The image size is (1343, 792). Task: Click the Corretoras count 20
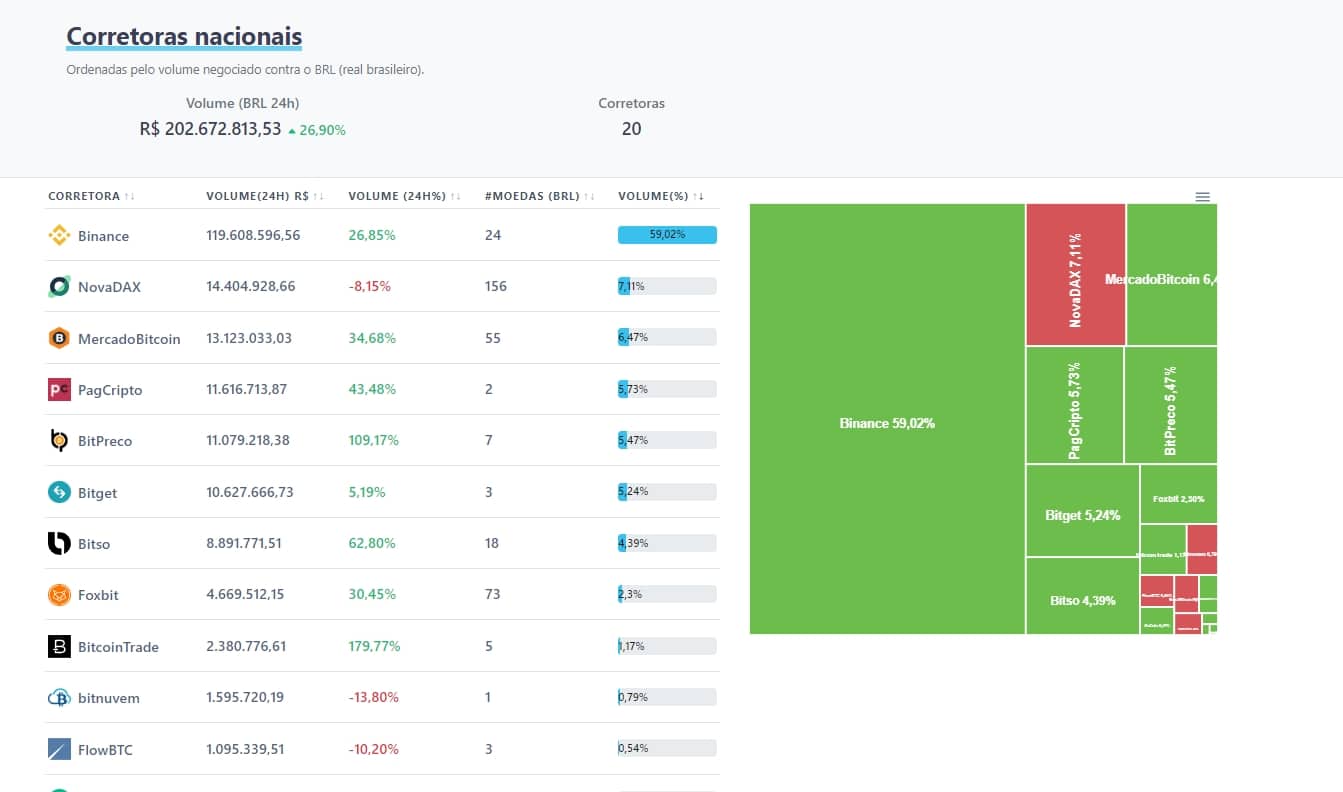[631, 129]
